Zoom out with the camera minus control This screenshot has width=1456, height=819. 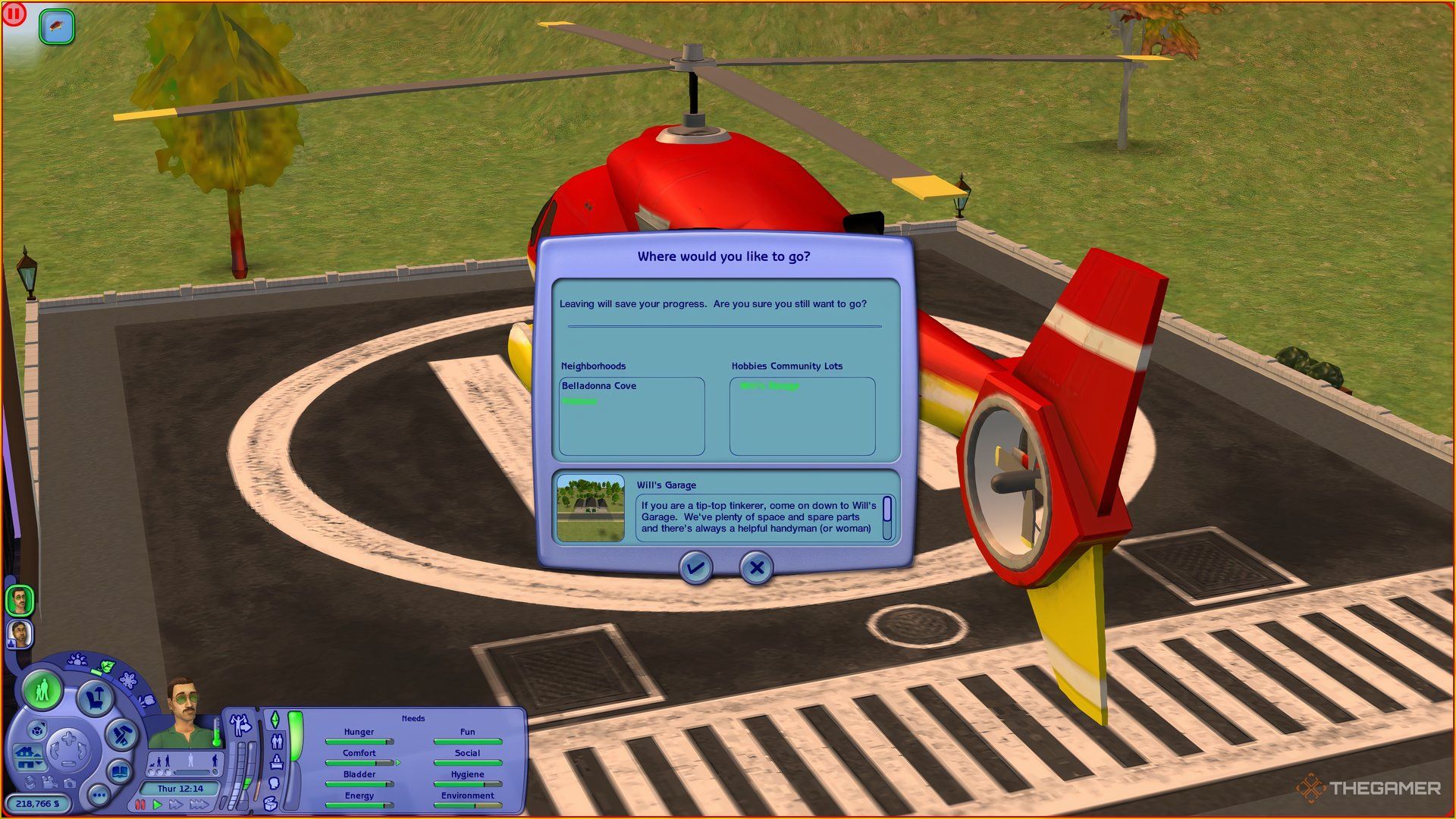68,764
